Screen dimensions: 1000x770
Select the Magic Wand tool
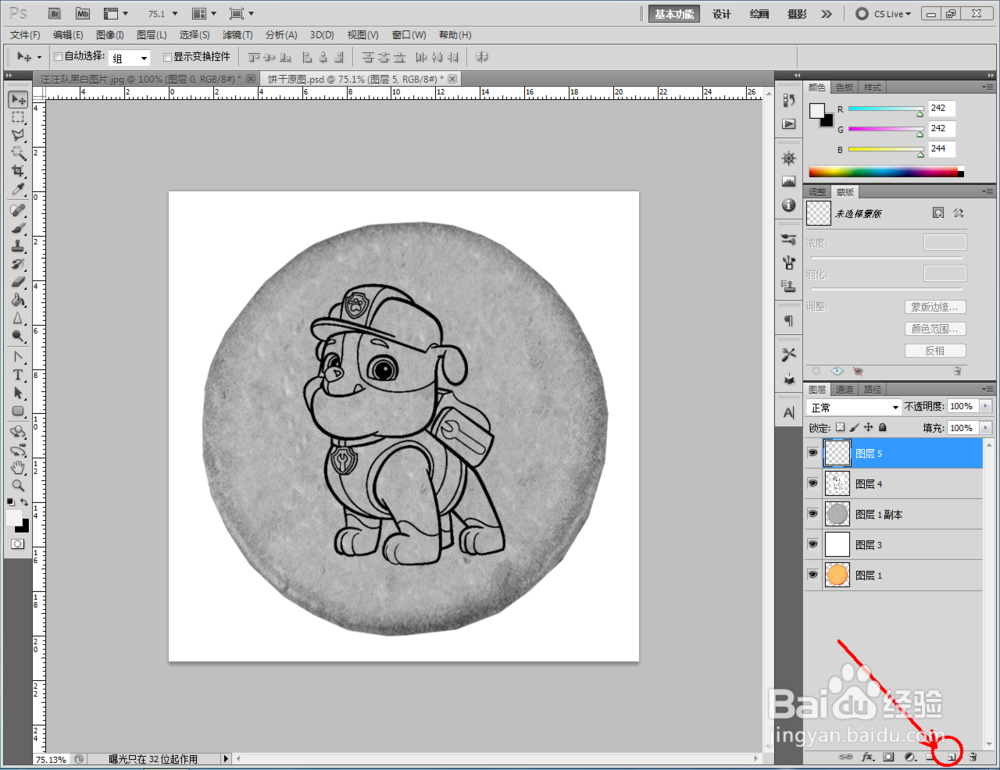[x=18, y=153]
